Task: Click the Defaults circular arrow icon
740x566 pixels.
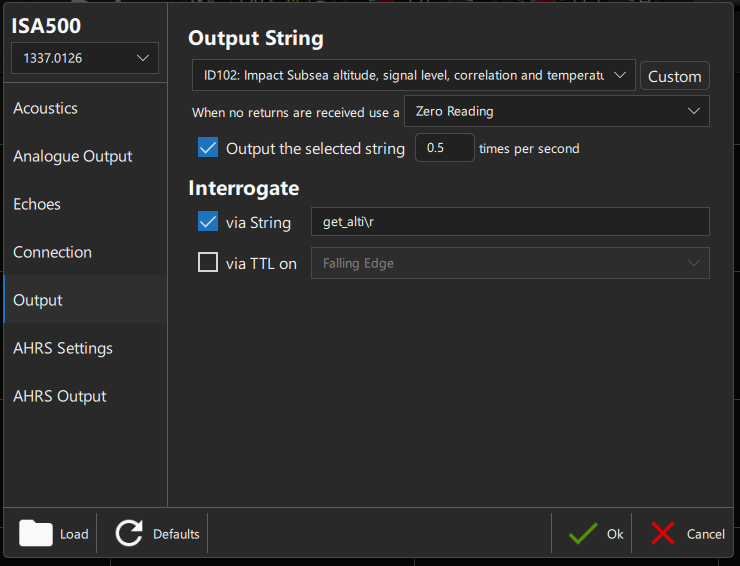Action: tap(129, 534)
